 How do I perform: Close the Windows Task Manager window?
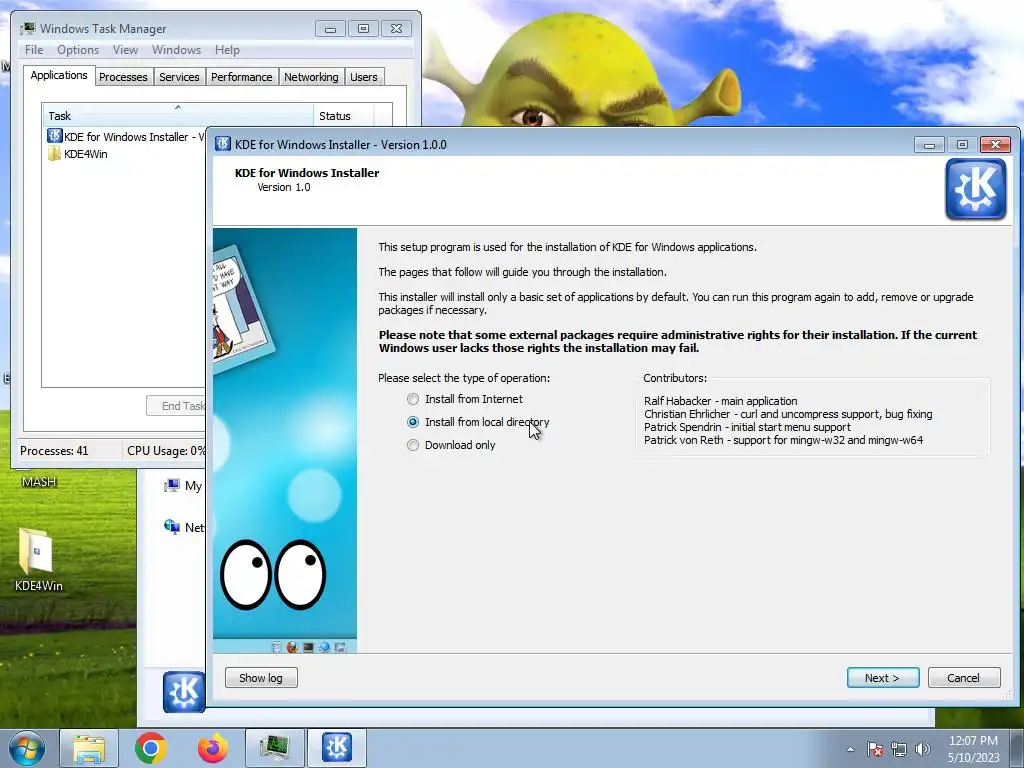(396, 29)
